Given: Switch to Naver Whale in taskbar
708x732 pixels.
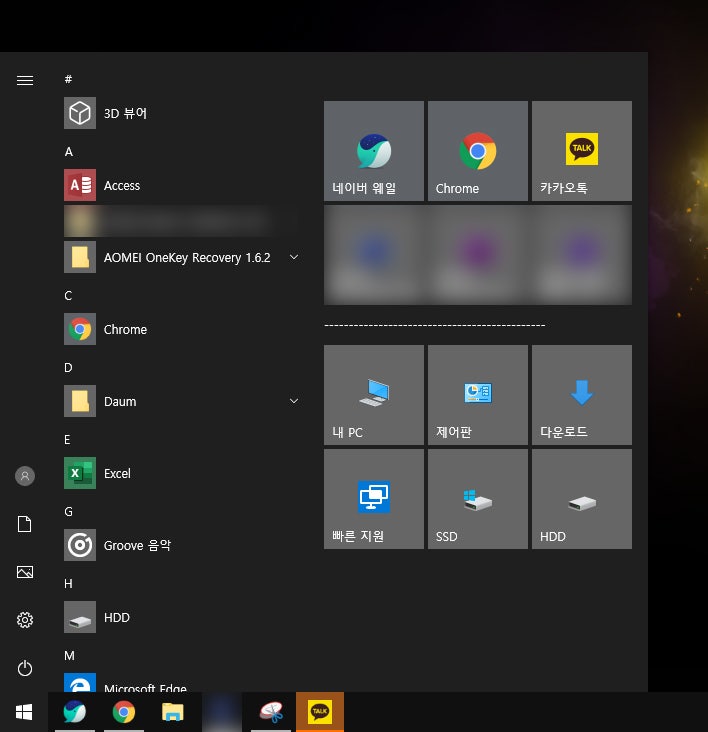Looking at the screenshot, I should point(75,712).
